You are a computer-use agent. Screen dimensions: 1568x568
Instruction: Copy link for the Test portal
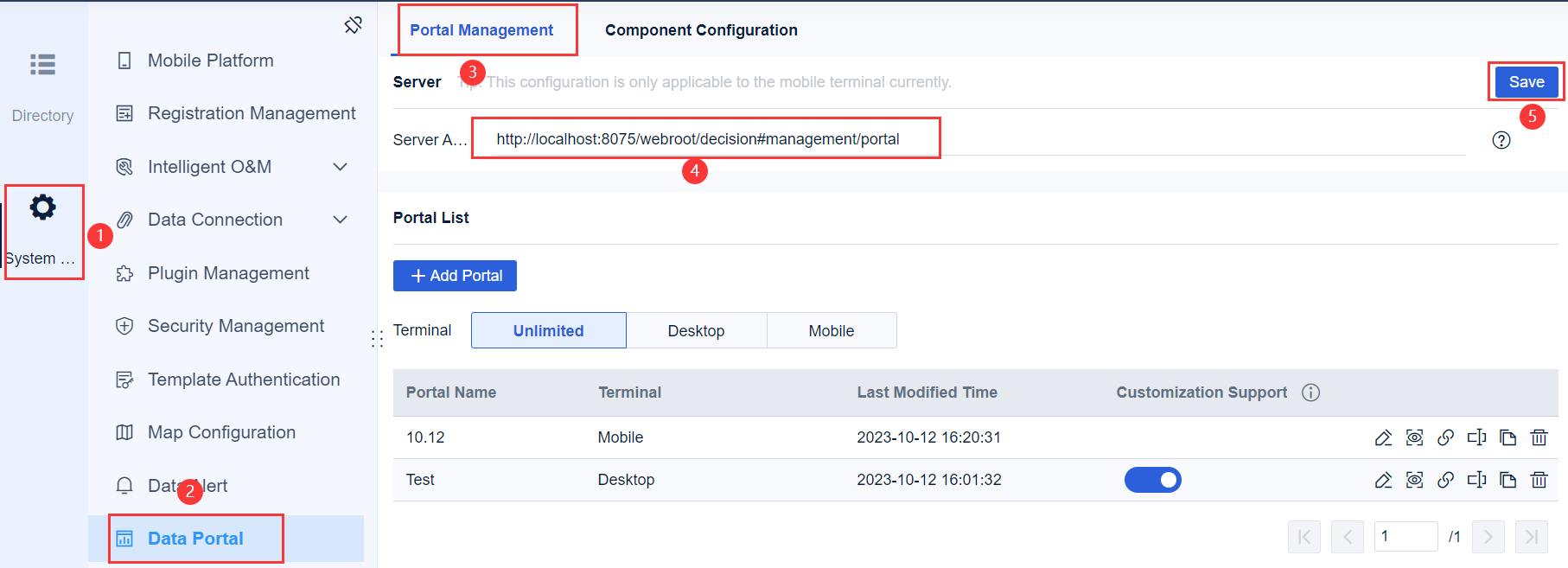[x=1445, y=480]
